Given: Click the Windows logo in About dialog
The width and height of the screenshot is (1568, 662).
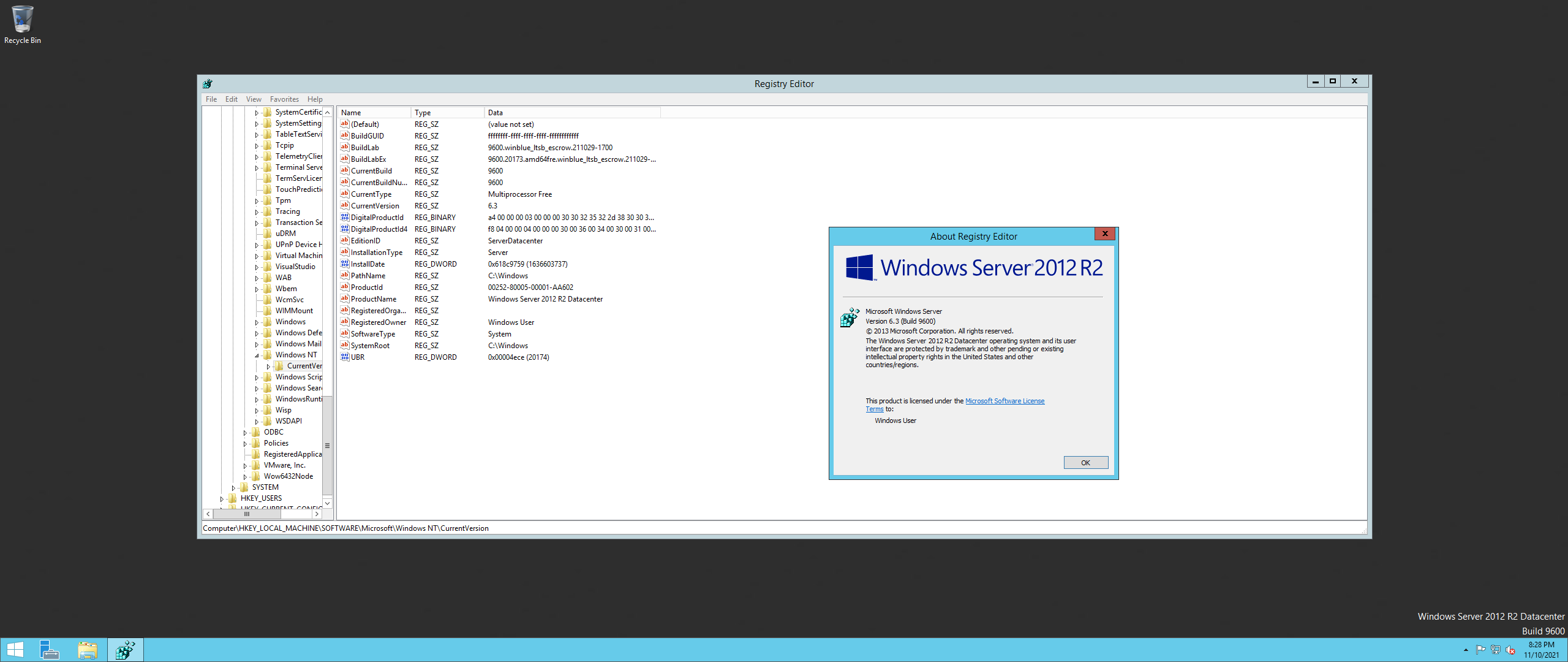Looking at the screenshot, I should click(x=860, y=268).
